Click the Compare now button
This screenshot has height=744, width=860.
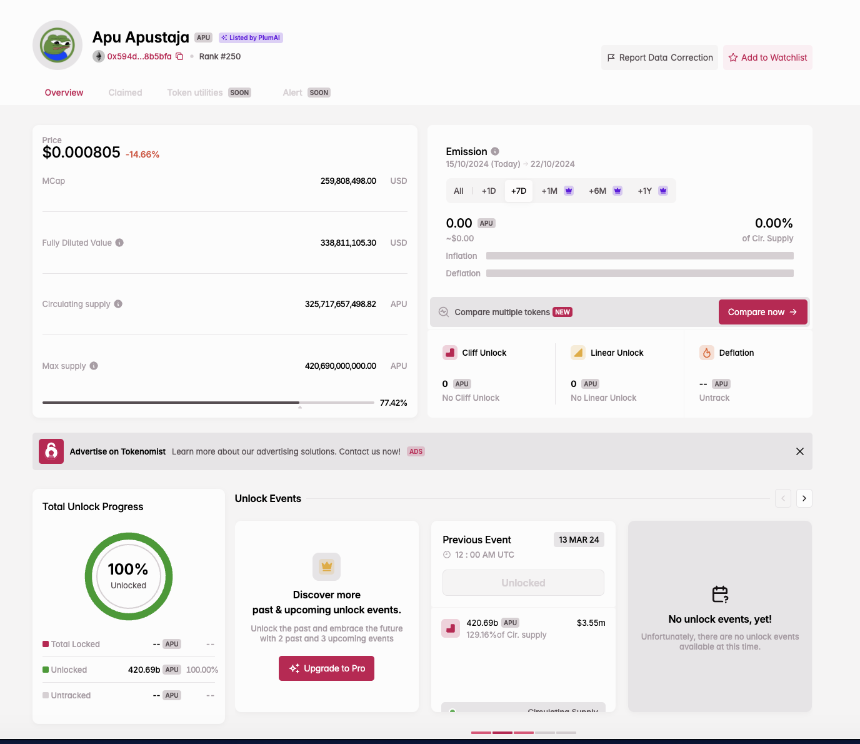762,312
